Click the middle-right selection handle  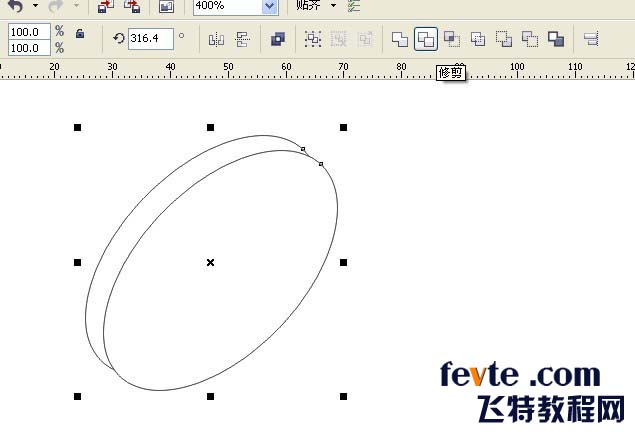[x=343, y=262]
